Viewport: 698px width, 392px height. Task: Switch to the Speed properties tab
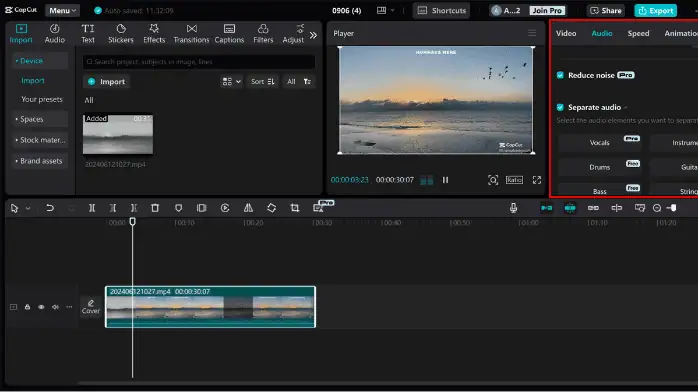638,33
